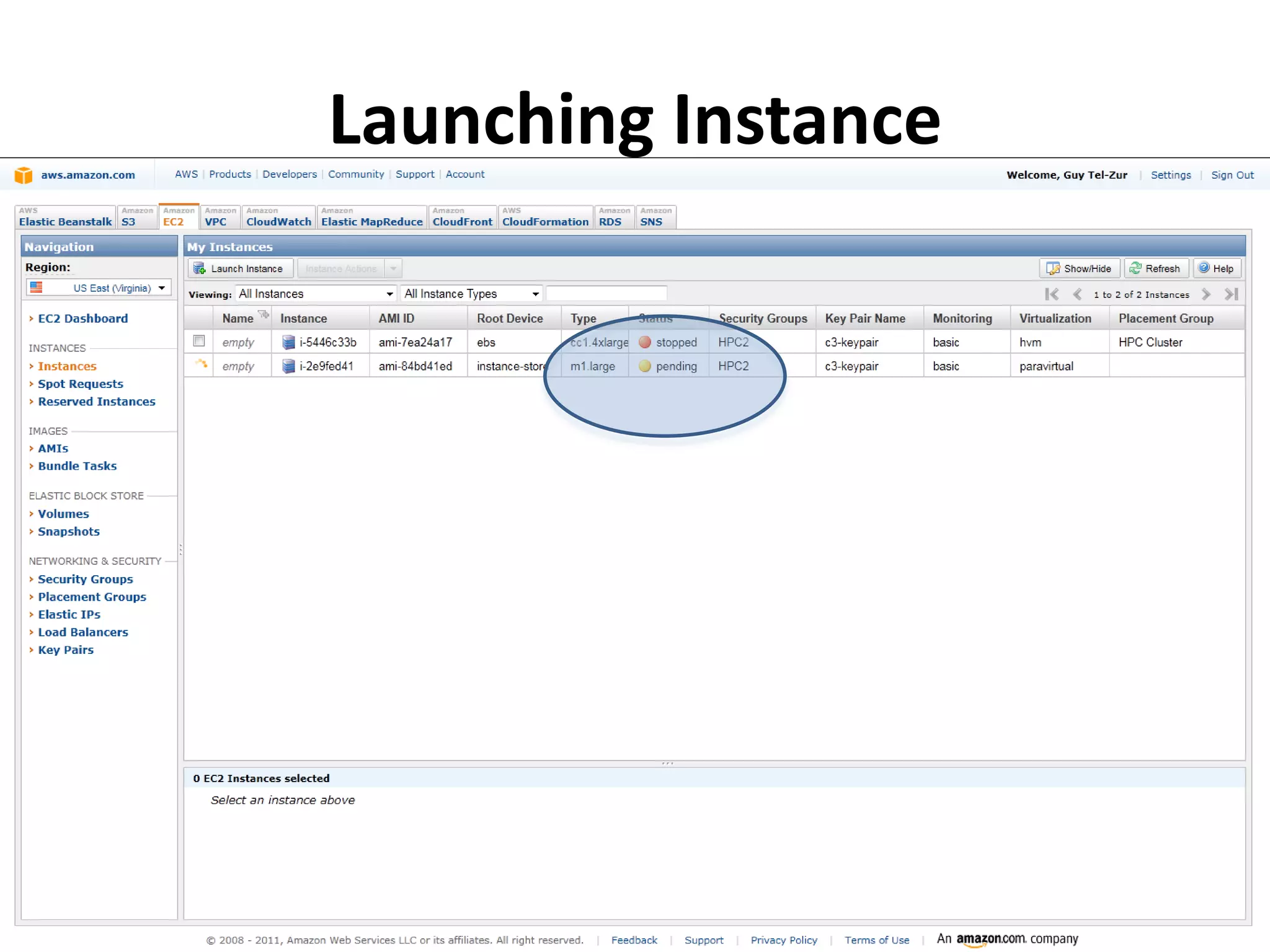Click the server icon for i-2e9fed41
The image size is (1270, 952).
(288, 366)
